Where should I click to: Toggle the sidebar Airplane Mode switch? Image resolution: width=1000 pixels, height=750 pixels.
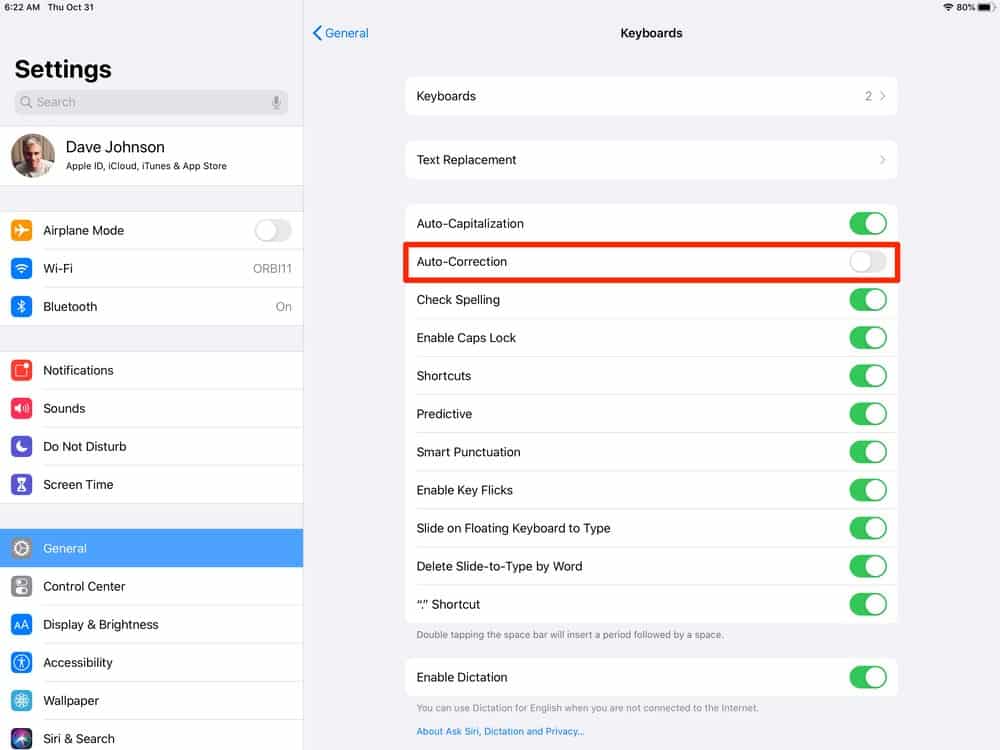click(x=272, y=230)
